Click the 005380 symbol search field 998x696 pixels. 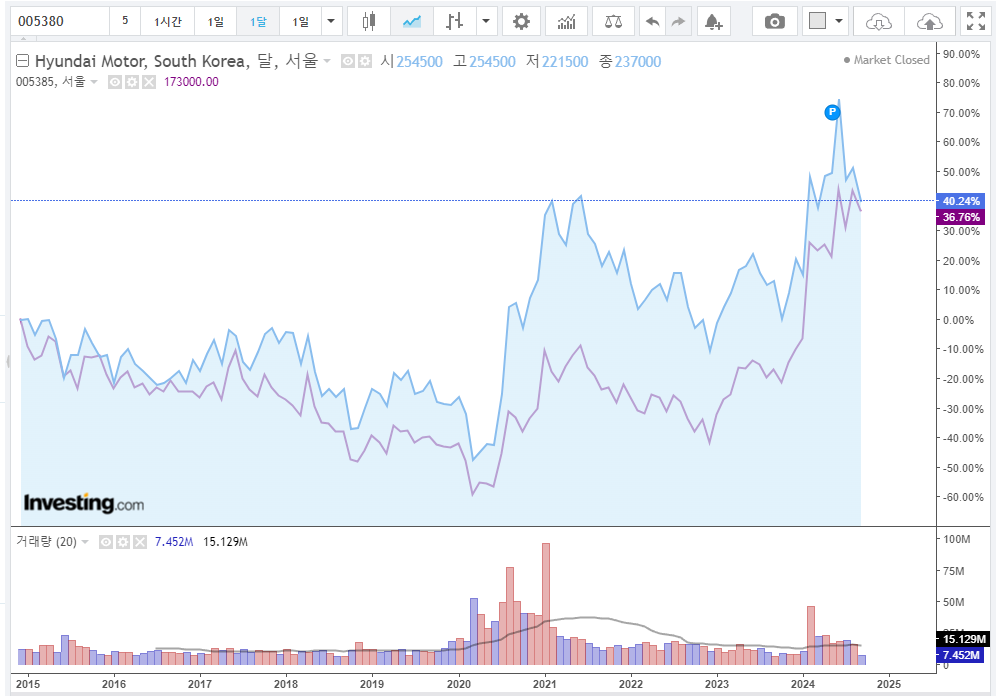(x=60, y=22)
